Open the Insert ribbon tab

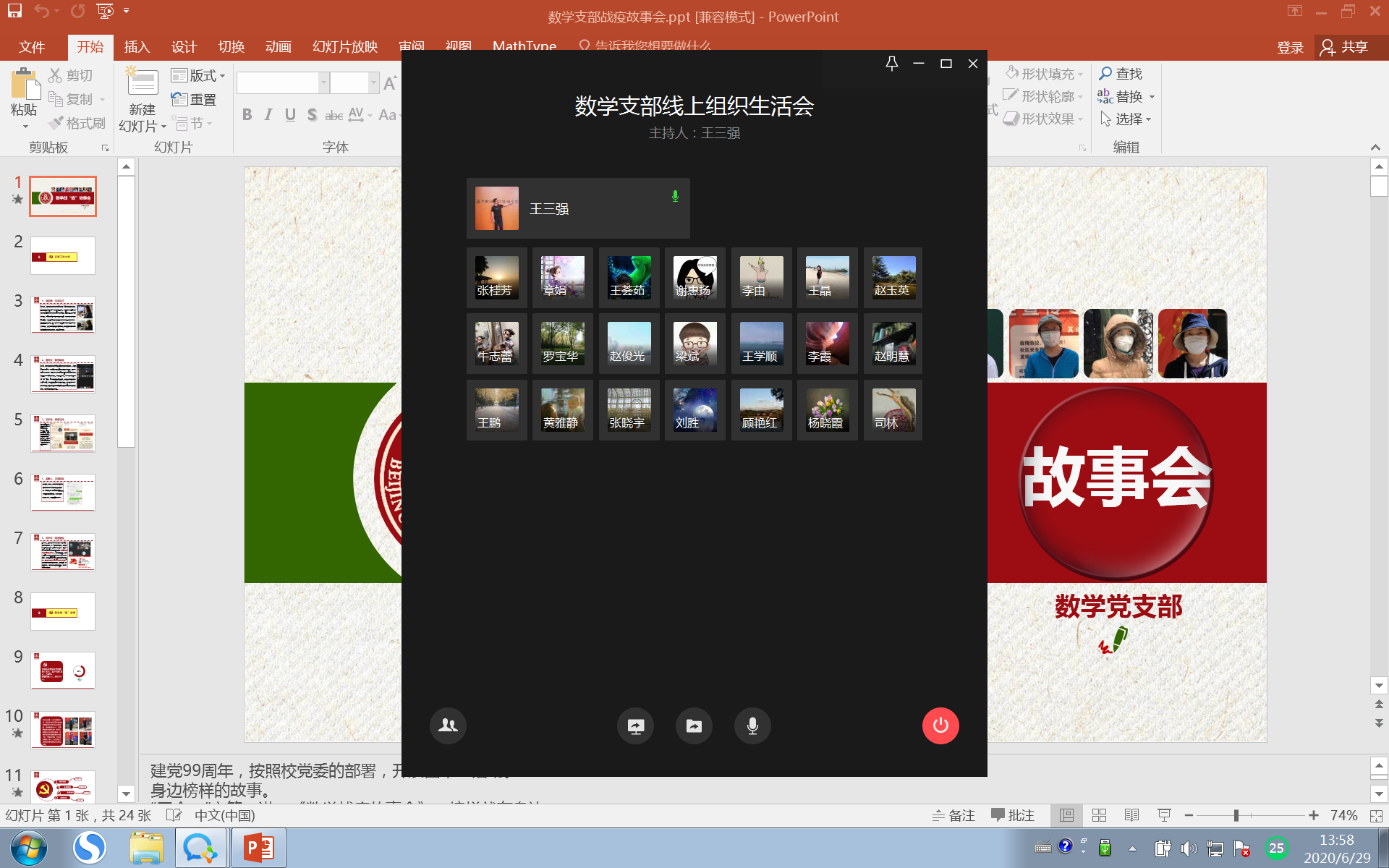[137, 47]
